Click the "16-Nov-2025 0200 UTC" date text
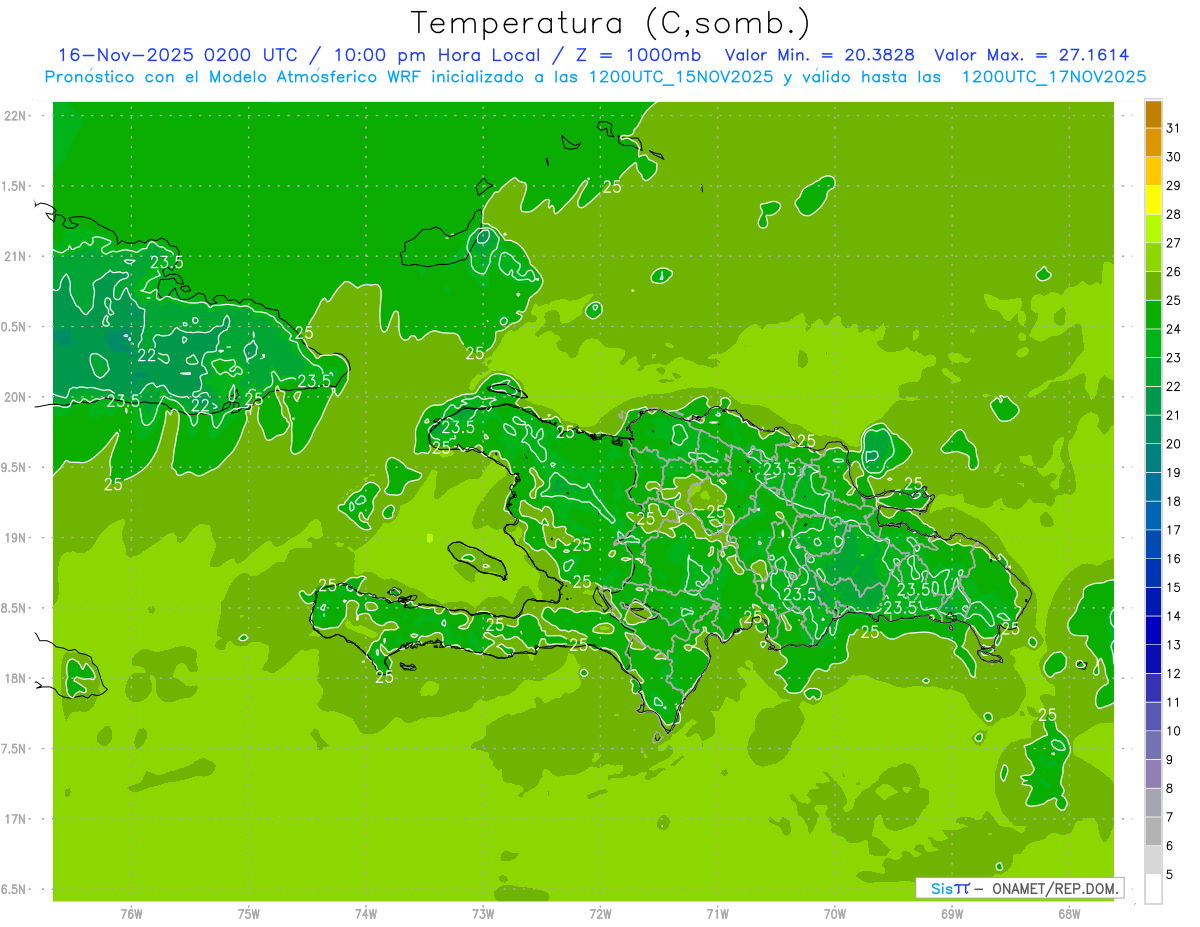This screenshot has height=927, width=1200. tap(177, 55)
